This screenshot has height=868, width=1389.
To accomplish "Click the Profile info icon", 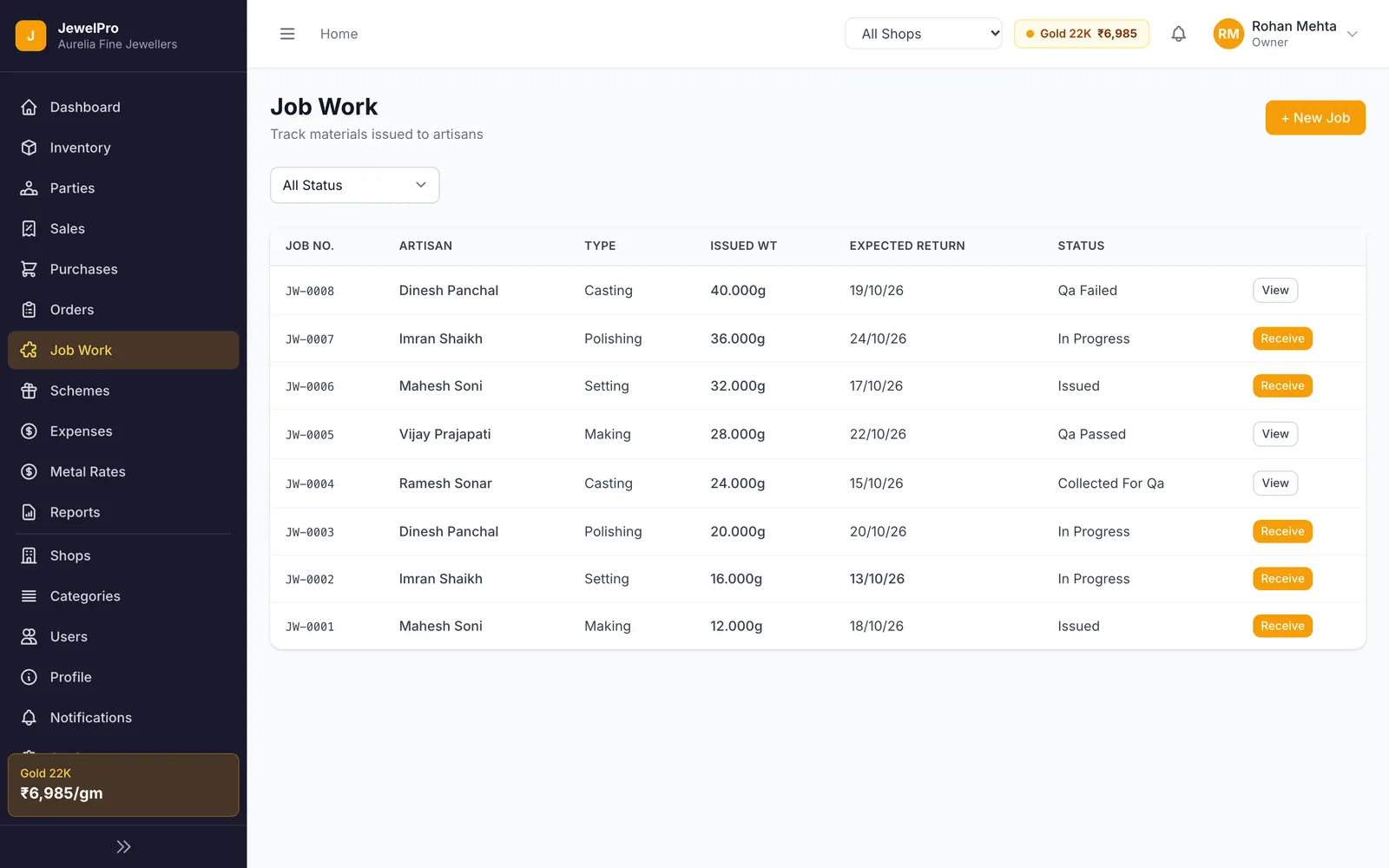I will coord(29,677).
